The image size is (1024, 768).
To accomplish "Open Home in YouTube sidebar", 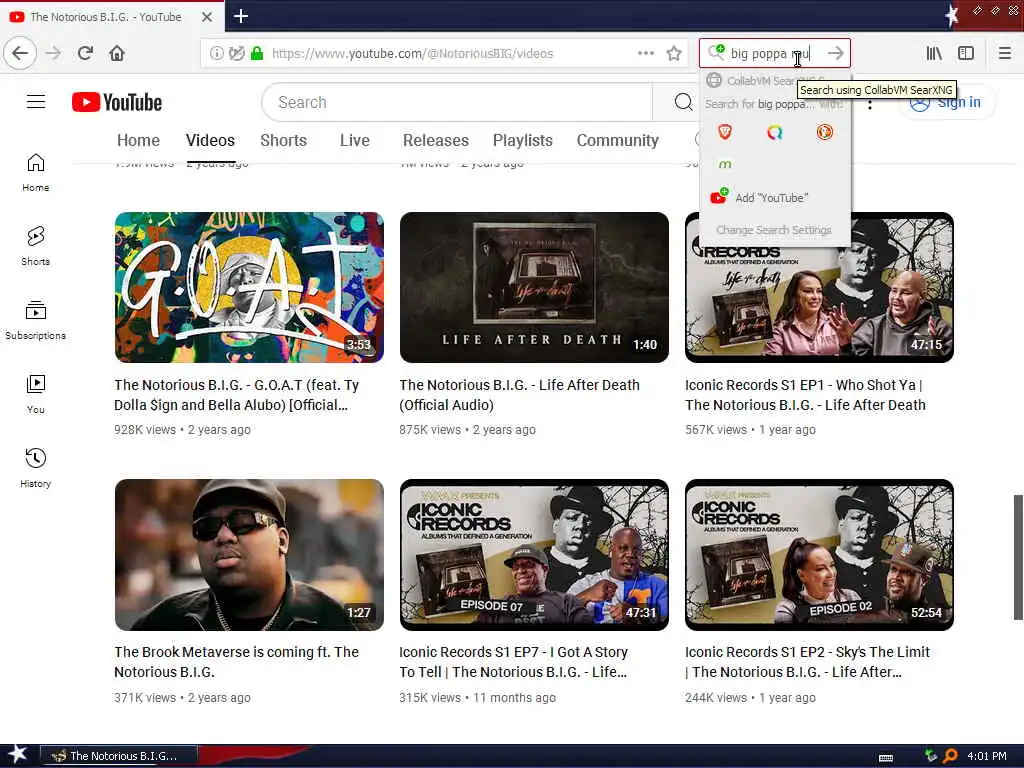I will pyautogui.click(x=35, y=172).
